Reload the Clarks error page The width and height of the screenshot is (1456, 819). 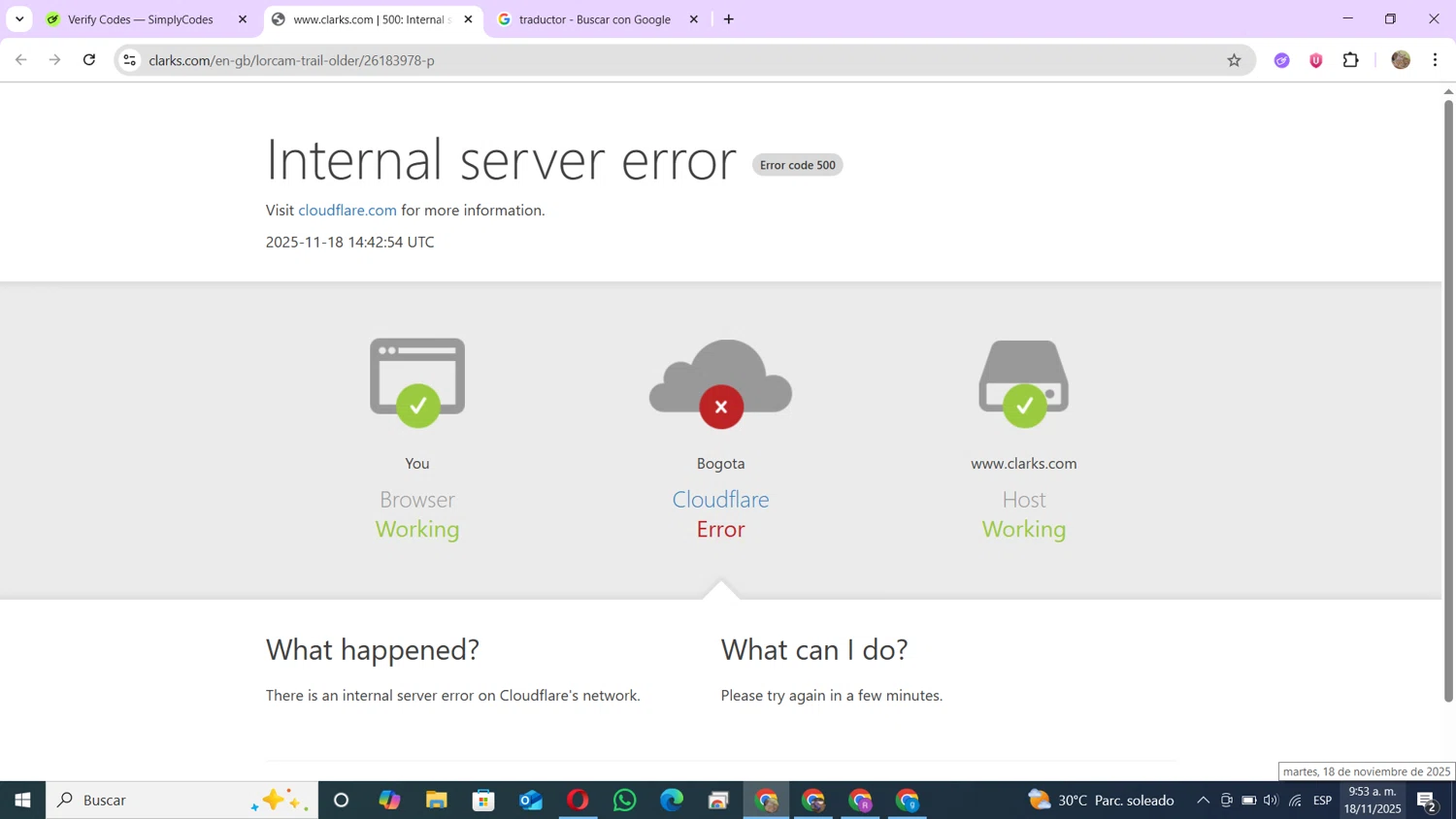pos(89,60)
